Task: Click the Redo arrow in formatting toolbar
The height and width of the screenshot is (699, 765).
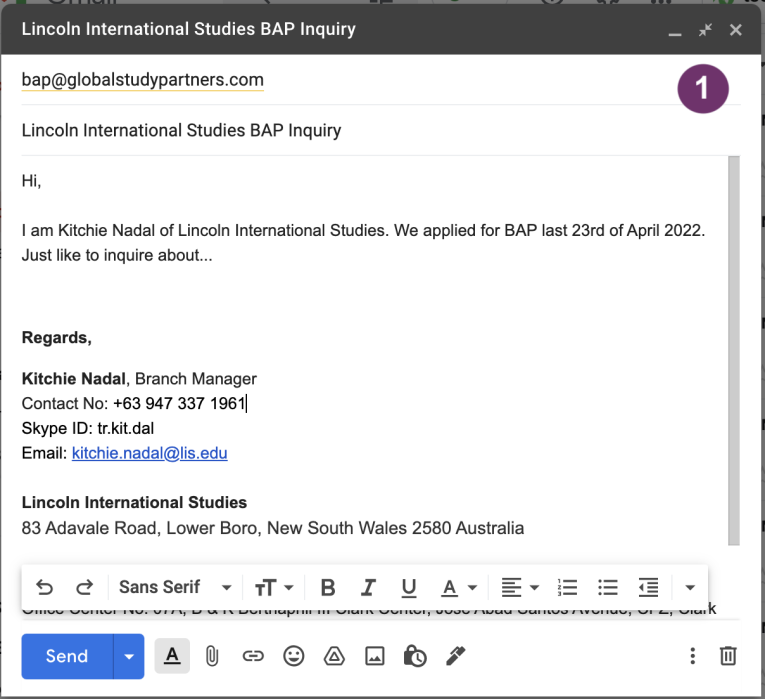Action: (x=84, y=587)
